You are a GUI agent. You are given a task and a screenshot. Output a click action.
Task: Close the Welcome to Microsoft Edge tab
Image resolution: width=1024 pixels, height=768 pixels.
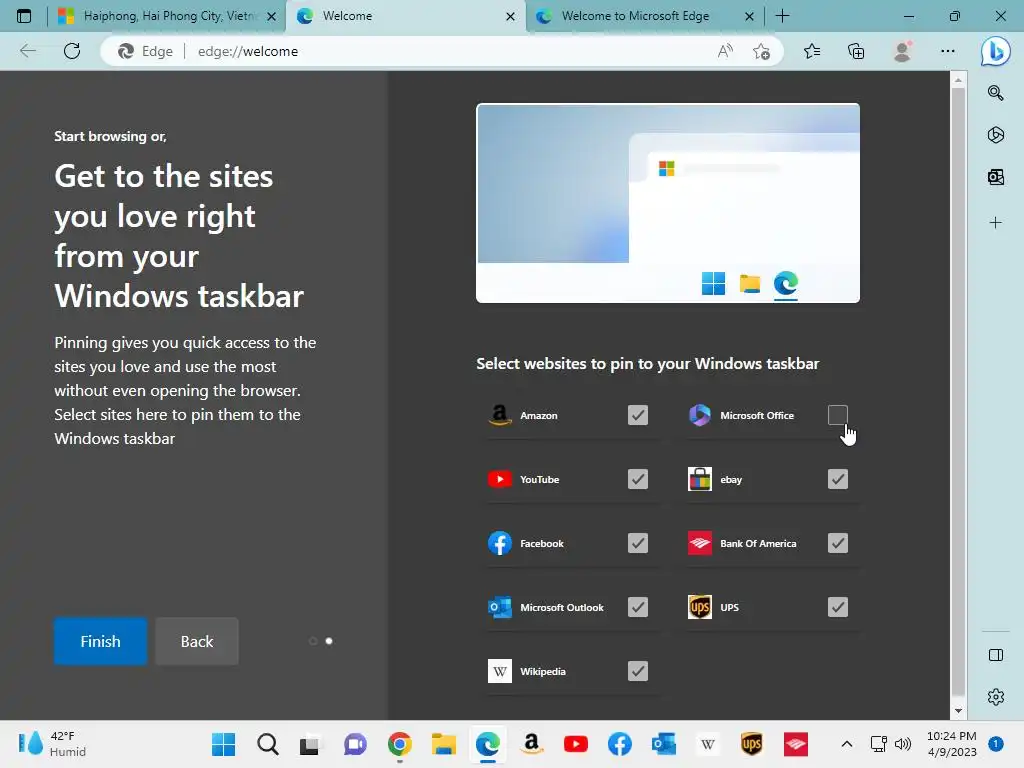coord(750,16)
